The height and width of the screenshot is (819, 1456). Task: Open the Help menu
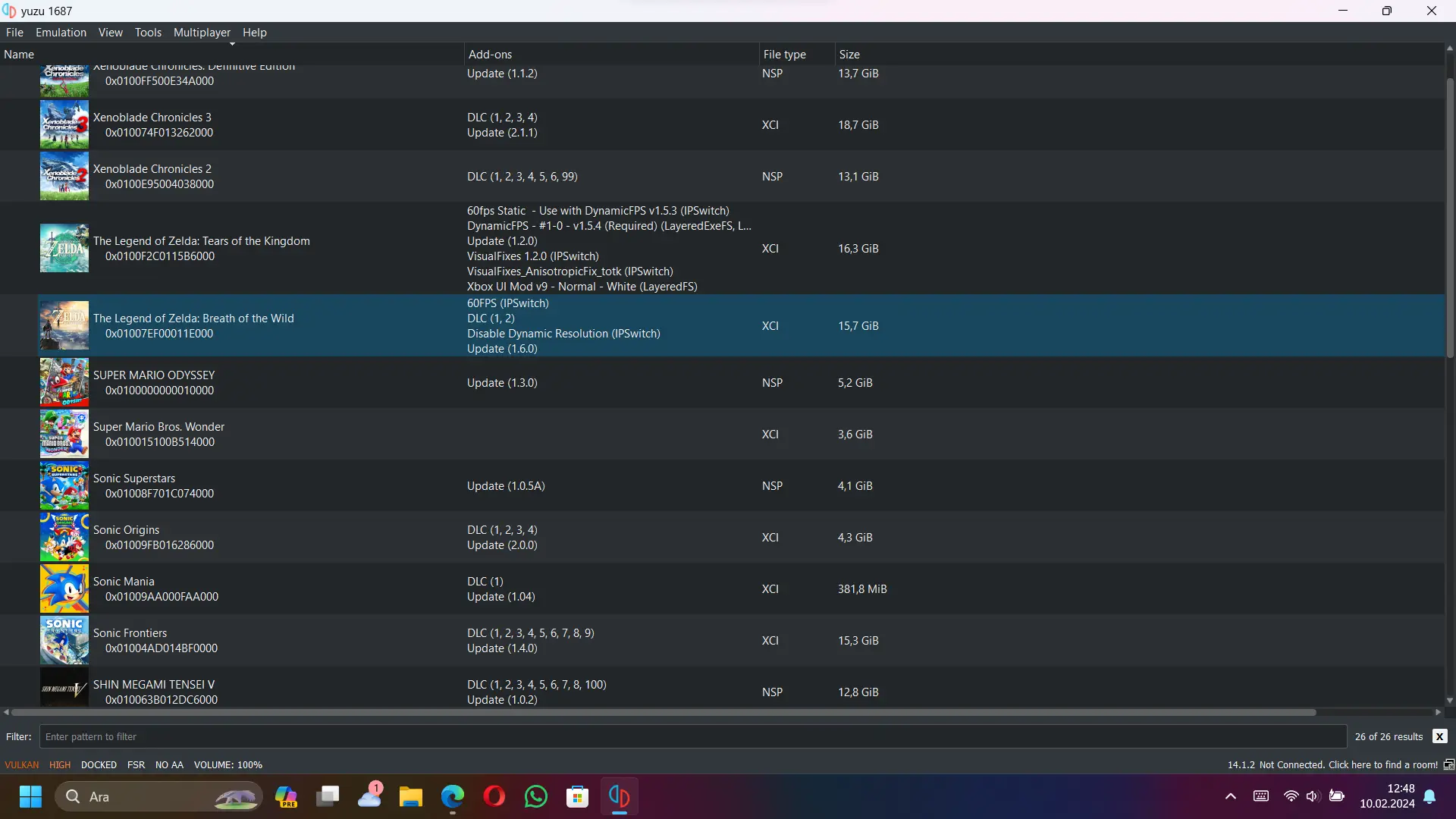pyautogui.click(x=255, y=33)
